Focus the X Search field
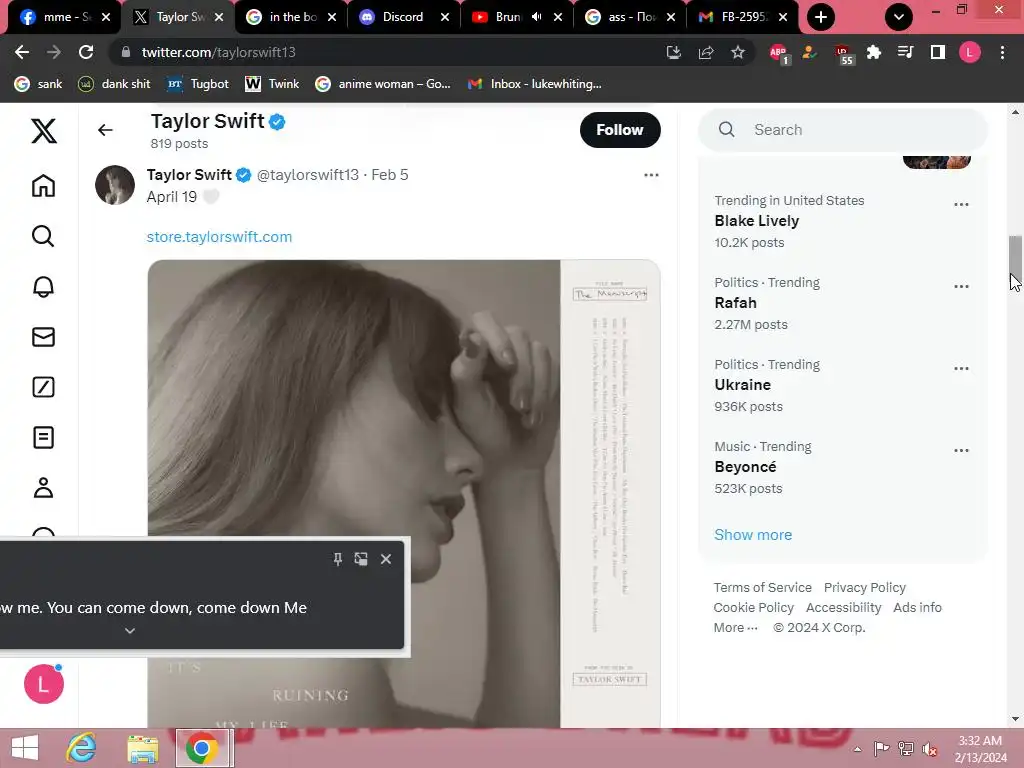1024x768 pixels. [842, 130]
